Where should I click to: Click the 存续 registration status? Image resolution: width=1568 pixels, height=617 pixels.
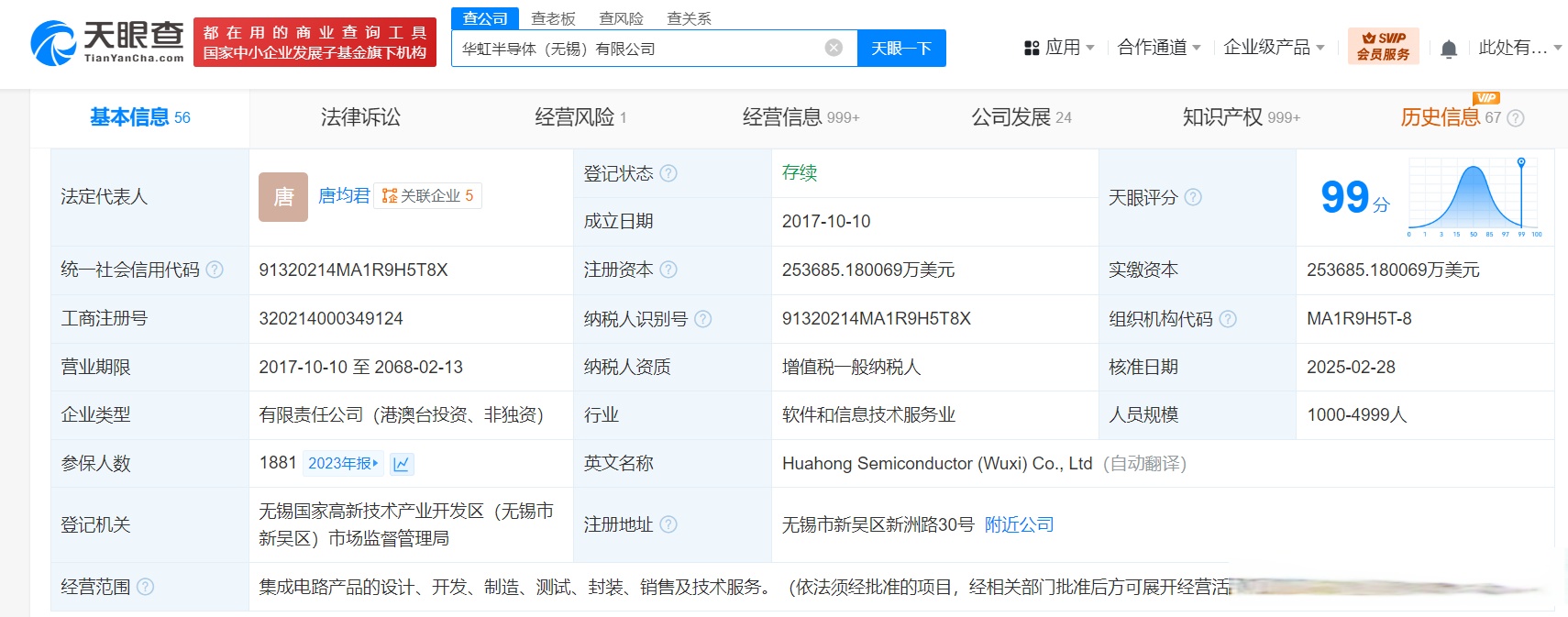[800, 172]
